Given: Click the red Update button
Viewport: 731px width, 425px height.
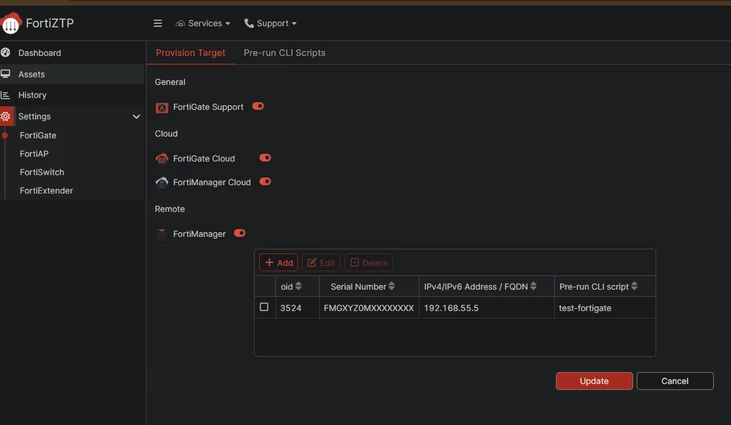Looking at the screenshot, I should pos(594,381).
